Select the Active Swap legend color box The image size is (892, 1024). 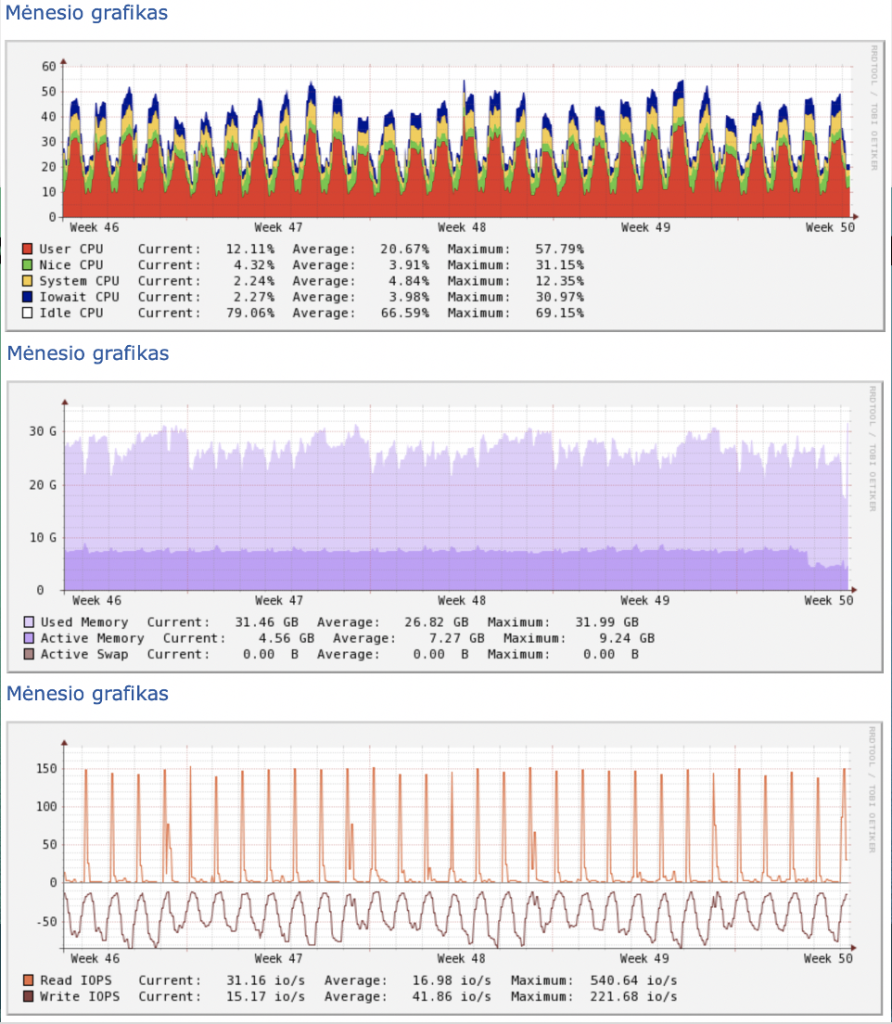(x=28, y=654)
